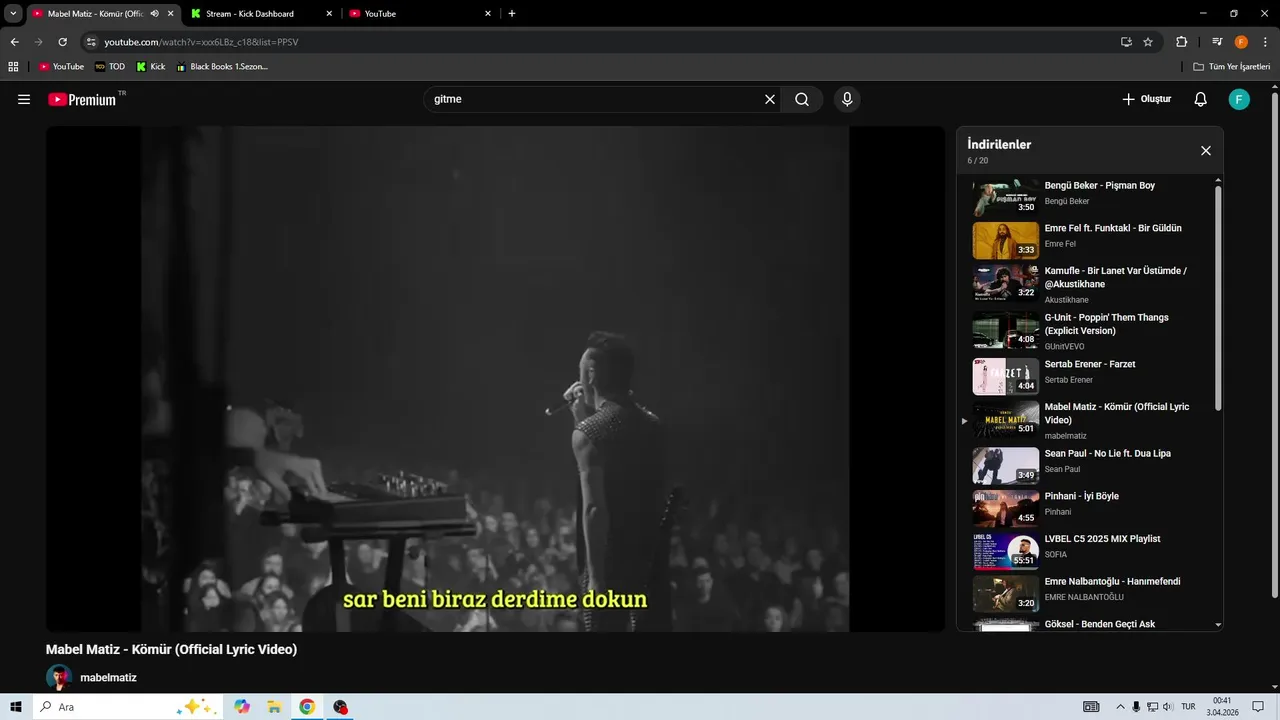This screenshot has width=1280, height=720.
Task: Play Bengü Beker - Pişman Boy
Action: tap(1090, 197)
